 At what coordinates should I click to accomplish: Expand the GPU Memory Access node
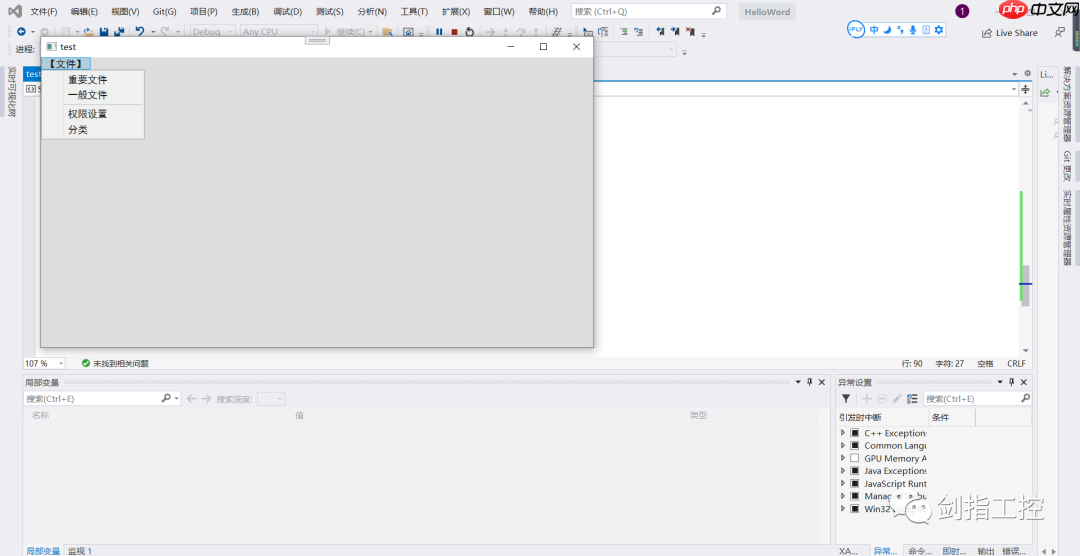(x=843, y=458)
